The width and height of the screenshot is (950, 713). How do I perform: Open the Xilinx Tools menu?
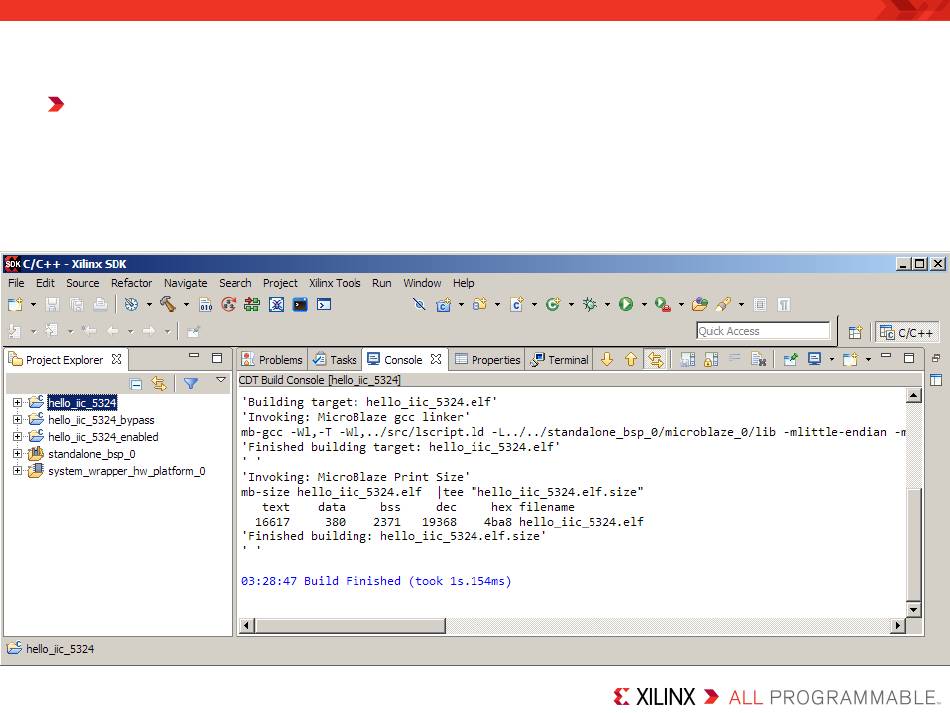click(334, 283)
